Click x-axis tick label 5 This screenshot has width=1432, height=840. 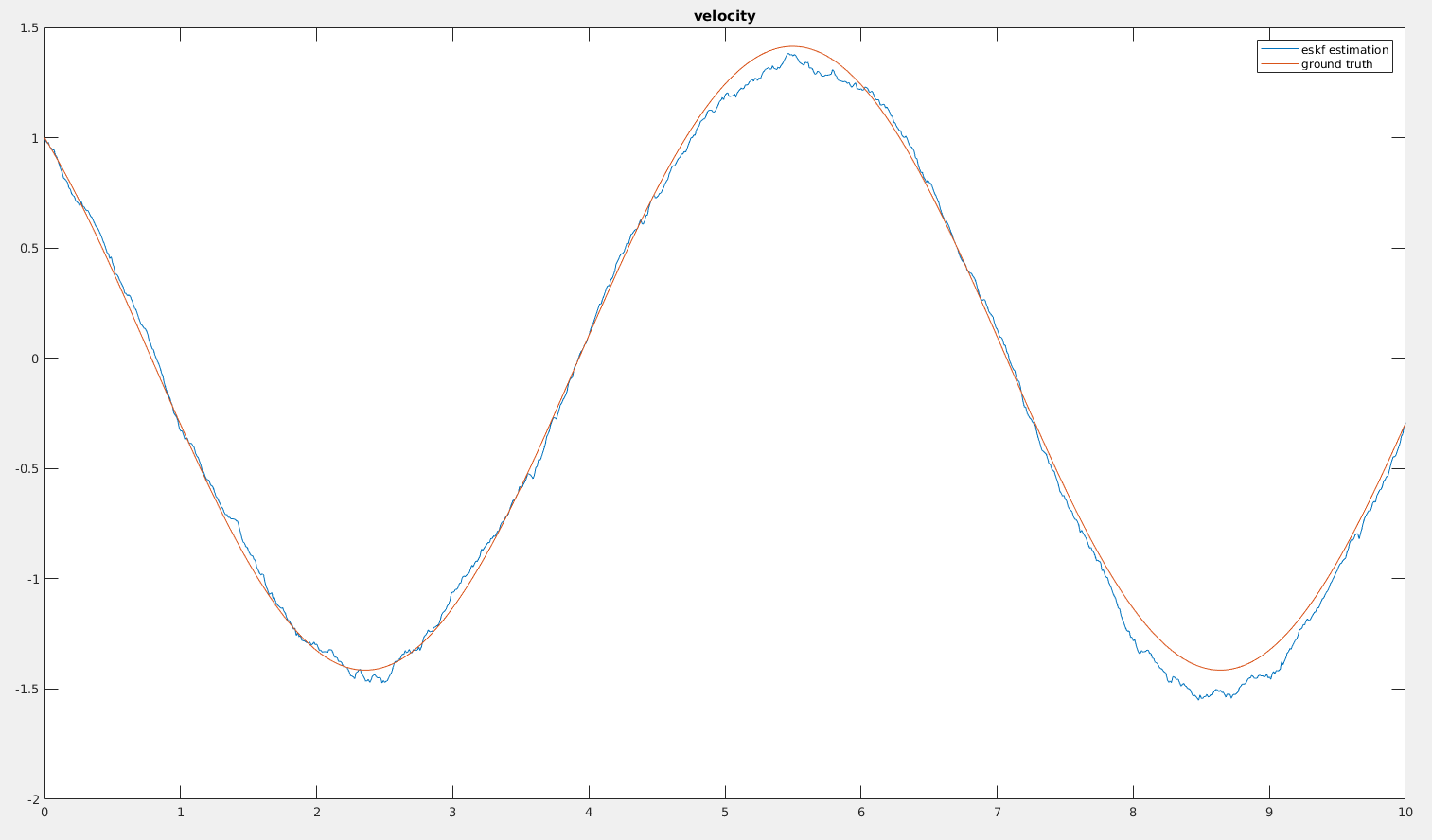[725, 812]
